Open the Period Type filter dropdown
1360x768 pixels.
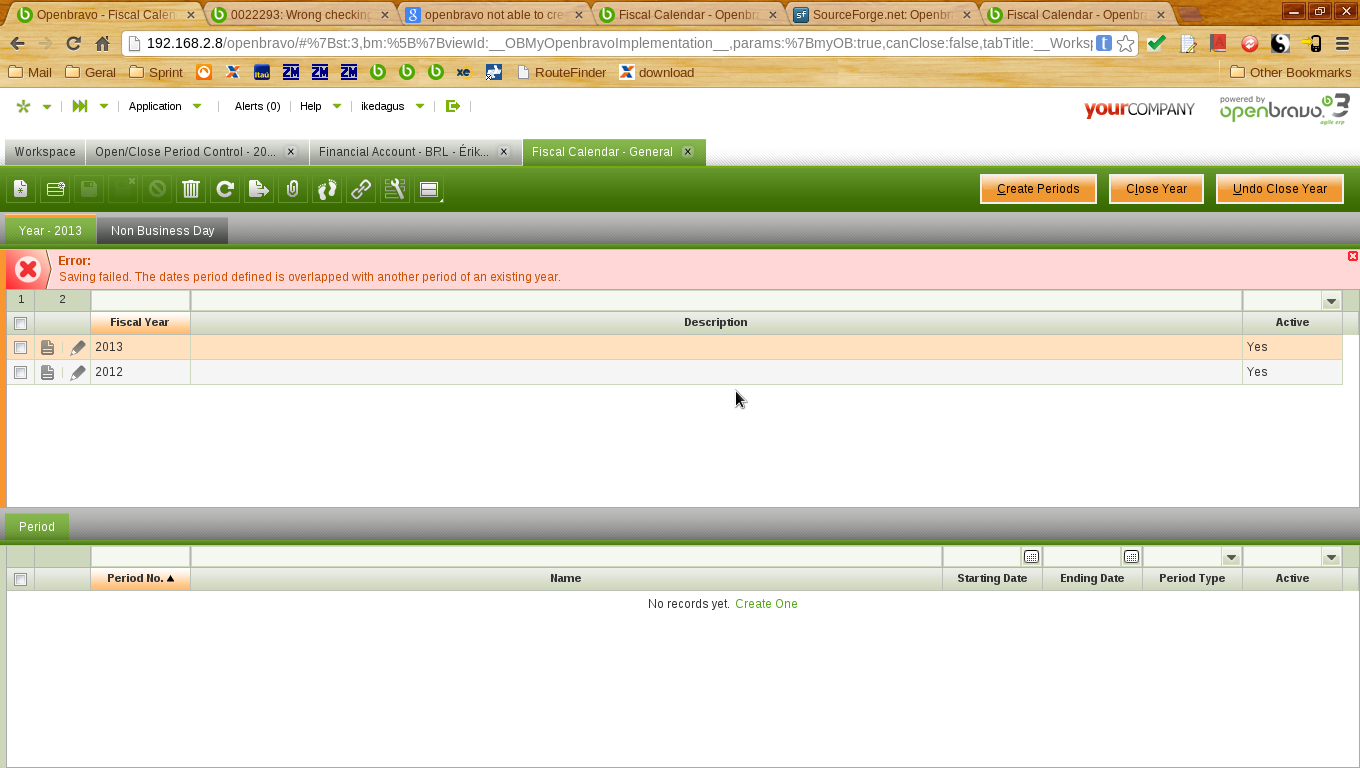pyautogui.click(x=1231, y=556)
